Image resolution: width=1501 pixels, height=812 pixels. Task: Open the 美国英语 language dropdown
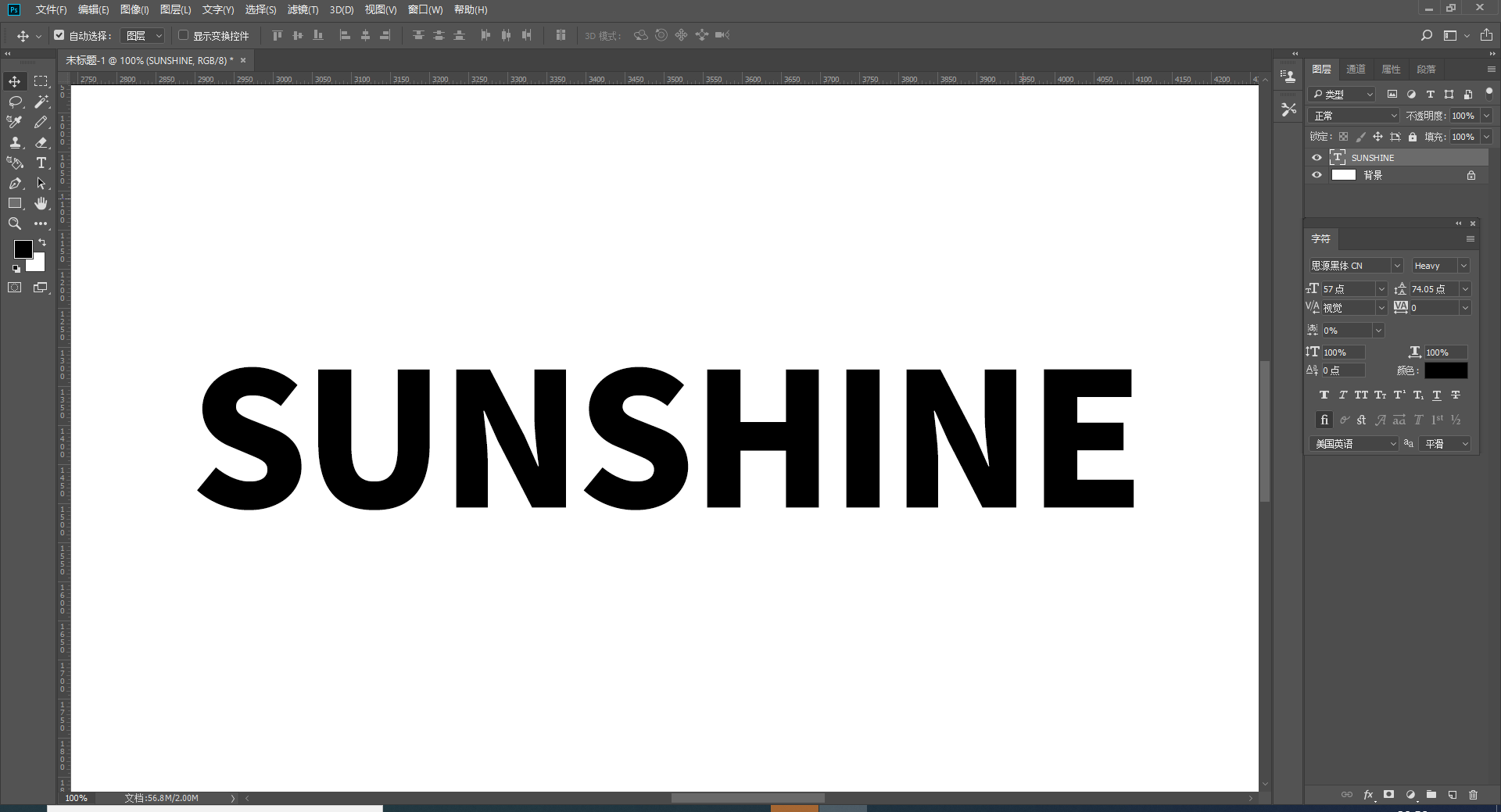click(1354, 444)
